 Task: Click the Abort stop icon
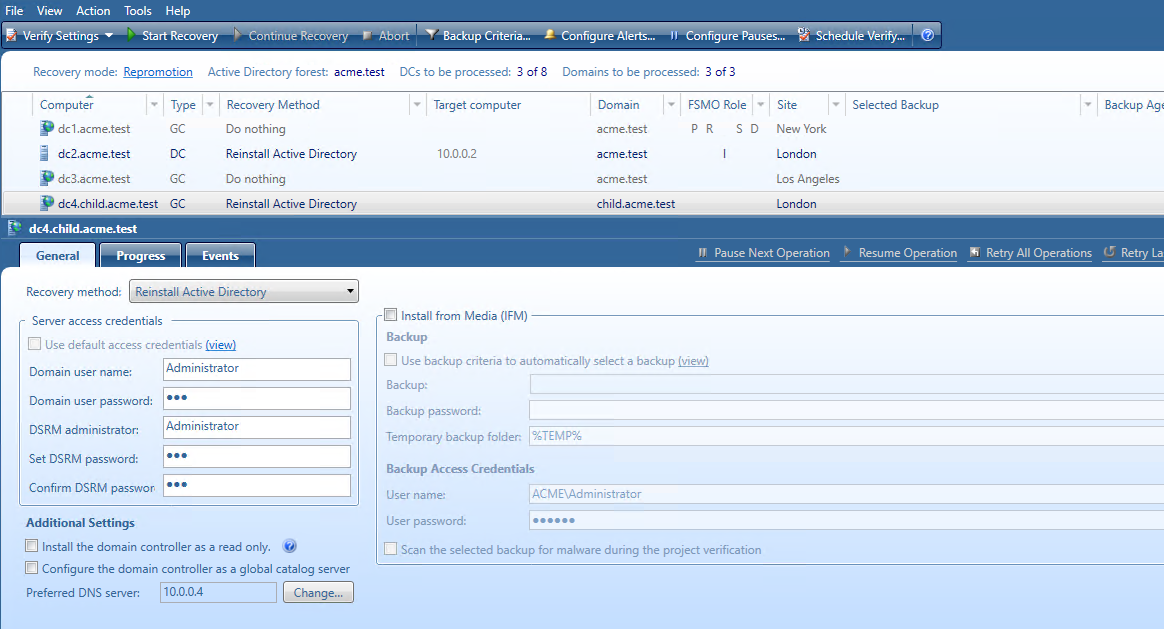click(367, 36)
